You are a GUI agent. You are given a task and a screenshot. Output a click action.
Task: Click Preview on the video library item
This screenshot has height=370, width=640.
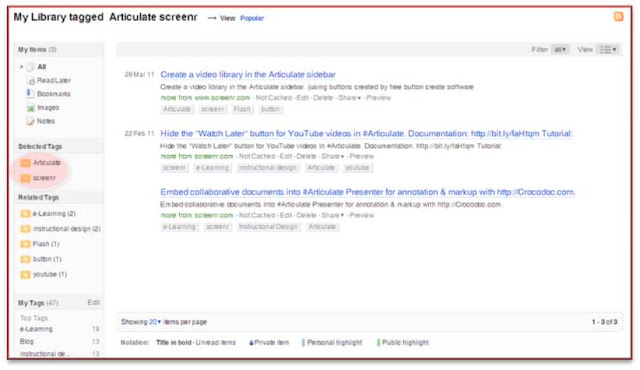379,98
